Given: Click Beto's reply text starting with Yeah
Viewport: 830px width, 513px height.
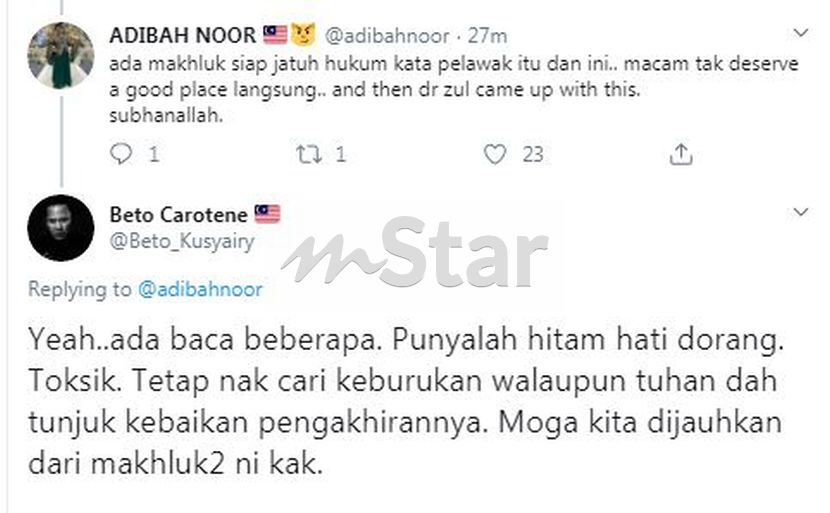Looking at the screenshot, I should pyautogui.click(x=405, y=401).
